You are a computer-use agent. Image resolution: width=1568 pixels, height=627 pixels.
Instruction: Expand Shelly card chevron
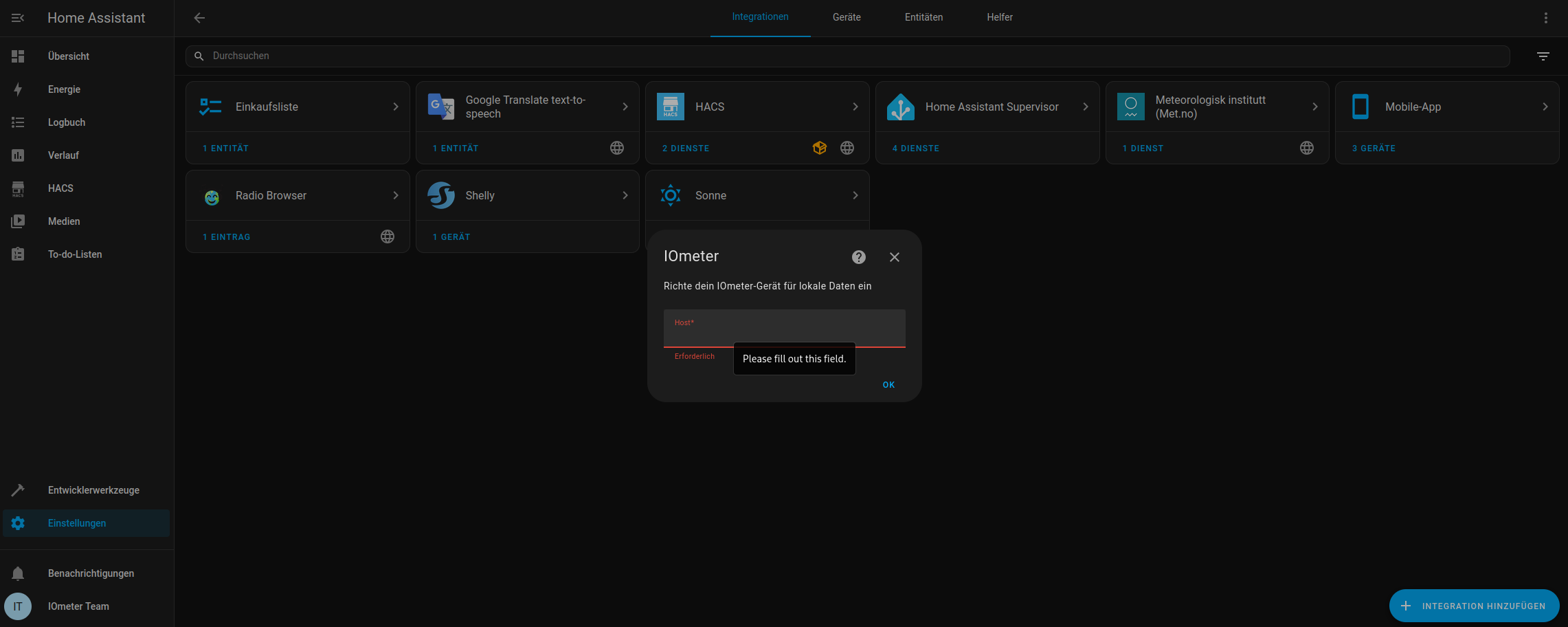click(625, 195)
